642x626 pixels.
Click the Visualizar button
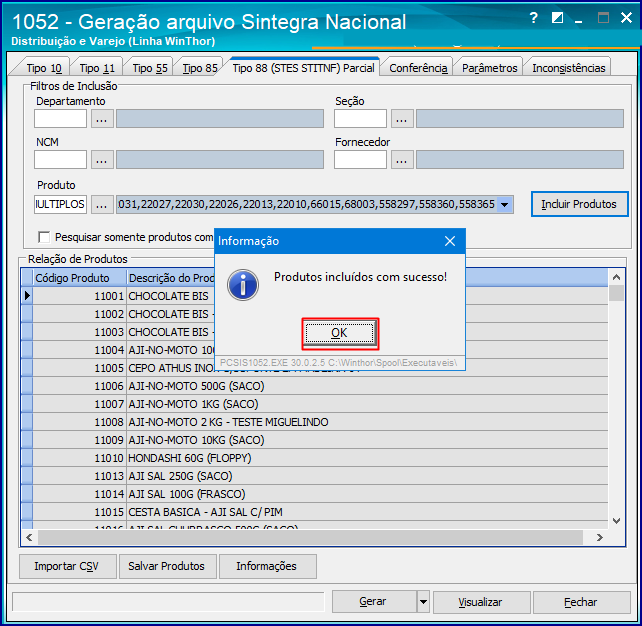481,602
